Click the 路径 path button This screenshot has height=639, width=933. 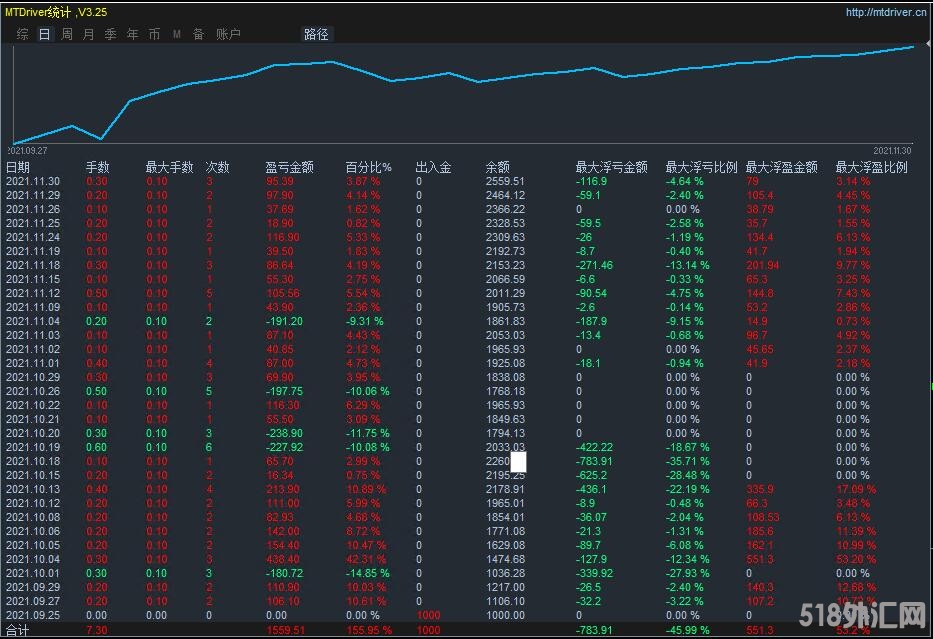click(316, 34)
